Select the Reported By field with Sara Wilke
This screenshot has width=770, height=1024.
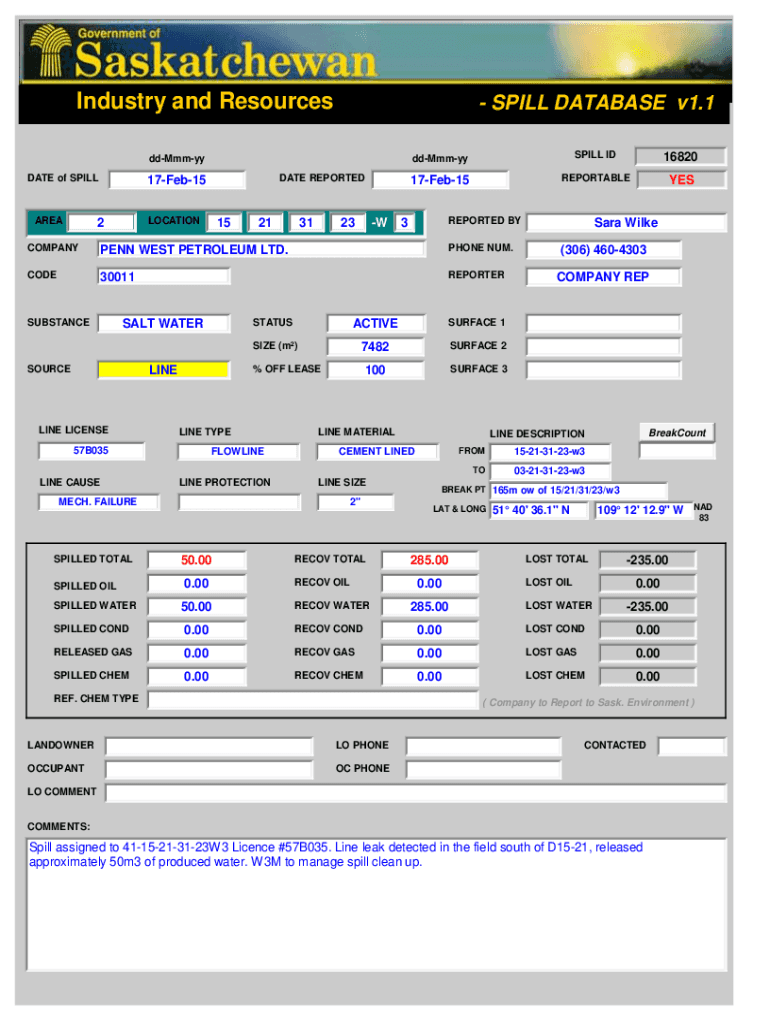625,223
